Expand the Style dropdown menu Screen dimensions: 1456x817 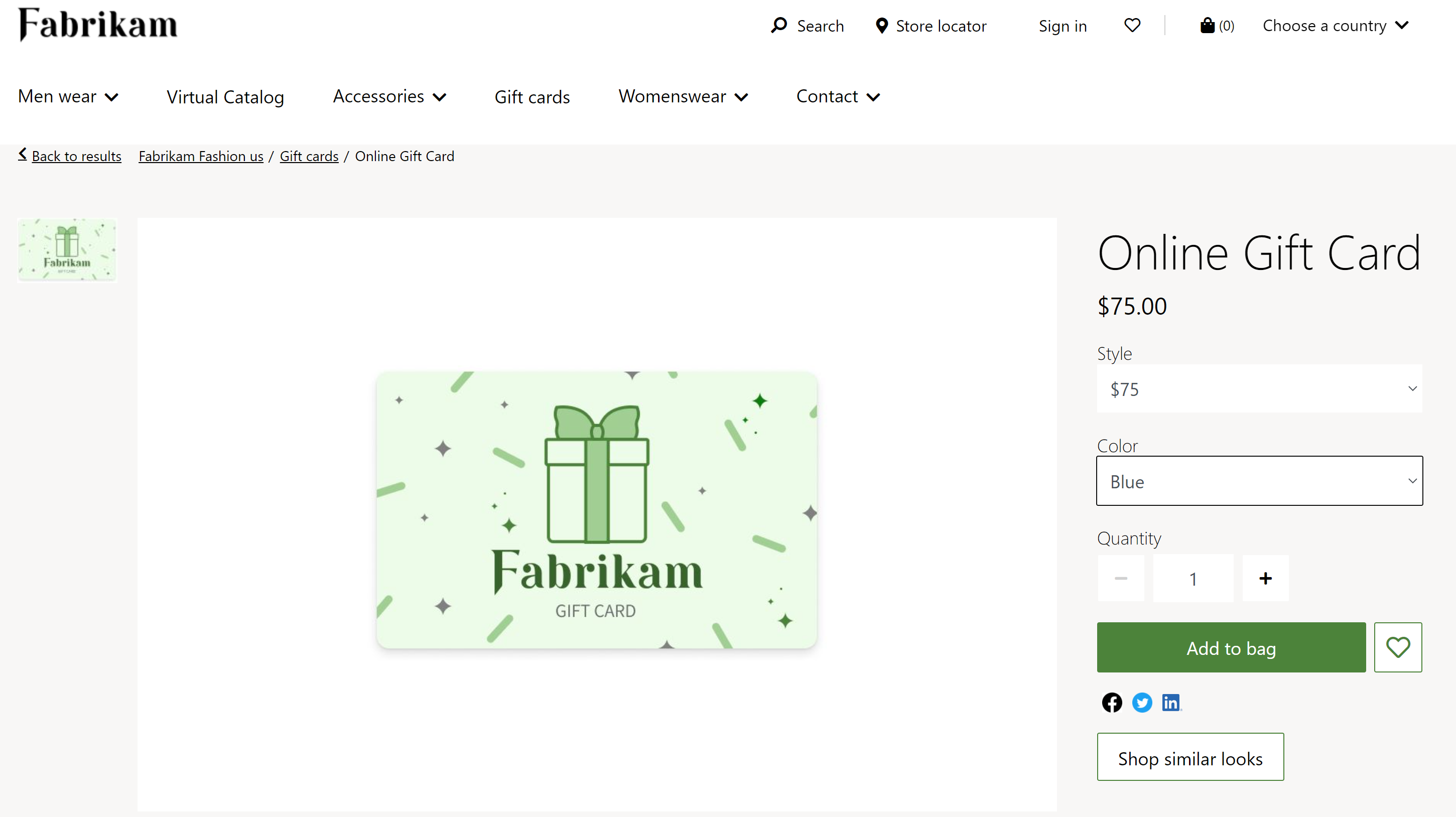click(1260, 388)
